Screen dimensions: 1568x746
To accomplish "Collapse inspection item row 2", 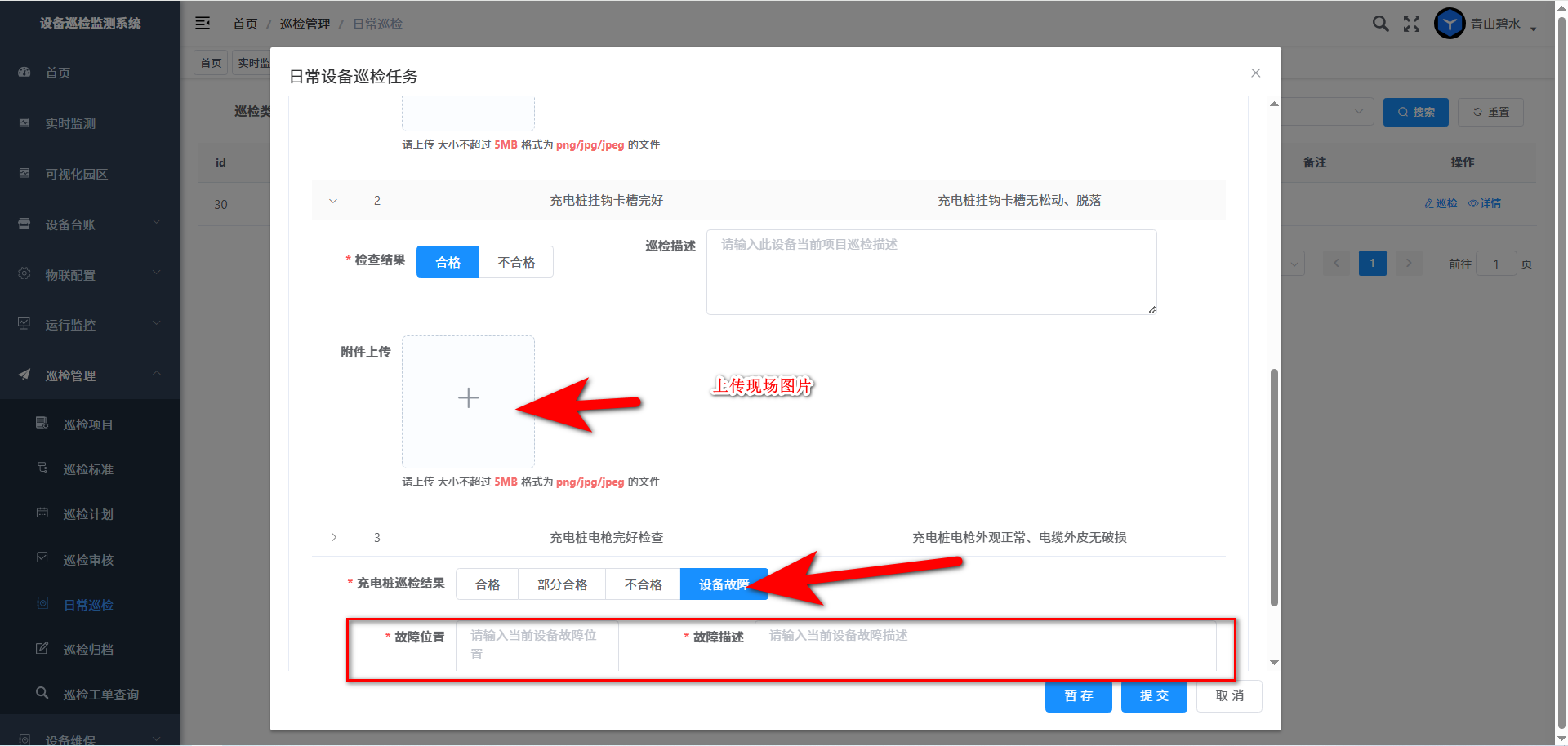I will pyautogui.click(x=333, y=201).
